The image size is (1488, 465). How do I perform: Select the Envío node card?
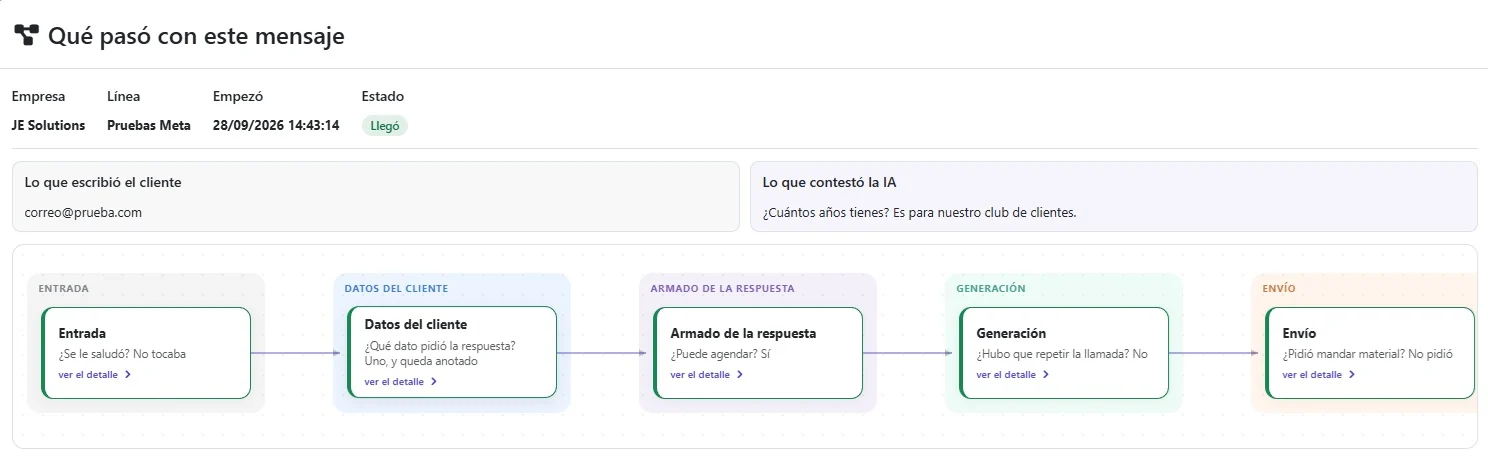[x=1370, y=353]
